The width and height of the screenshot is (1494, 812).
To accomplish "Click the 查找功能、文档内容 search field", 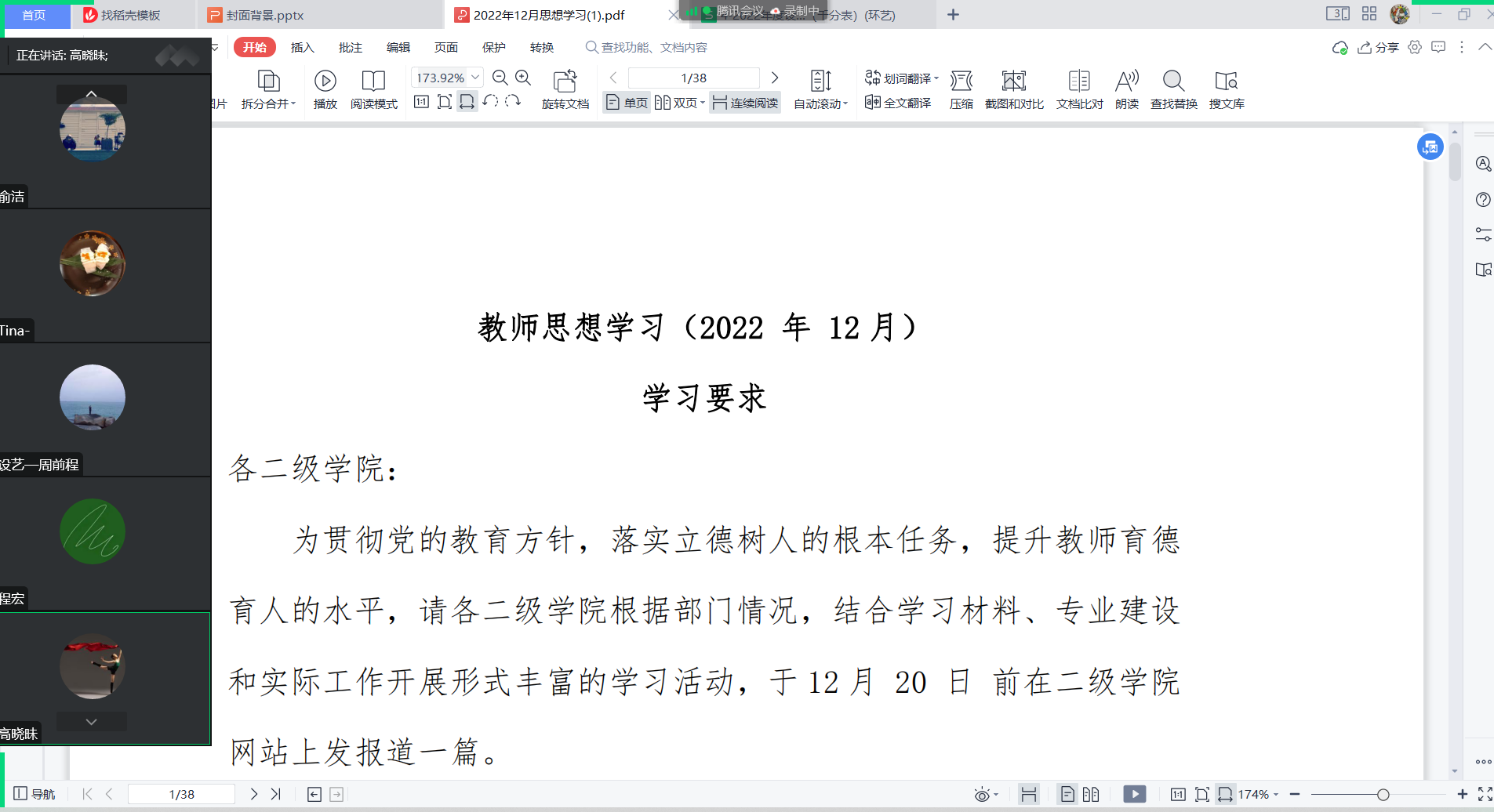I will point(653,48).
